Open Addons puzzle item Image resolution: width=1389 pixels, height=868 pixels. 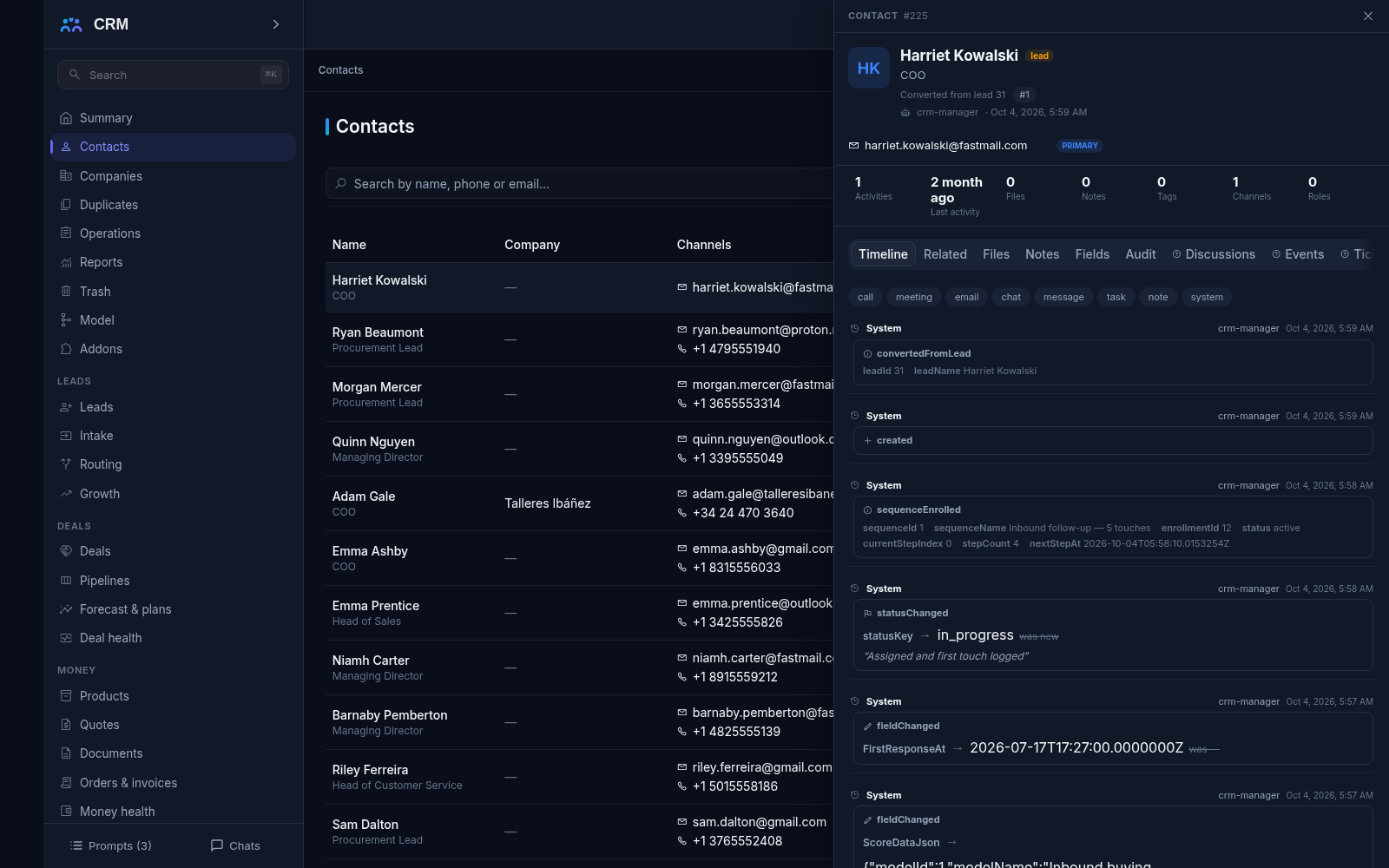pos(173,349)
